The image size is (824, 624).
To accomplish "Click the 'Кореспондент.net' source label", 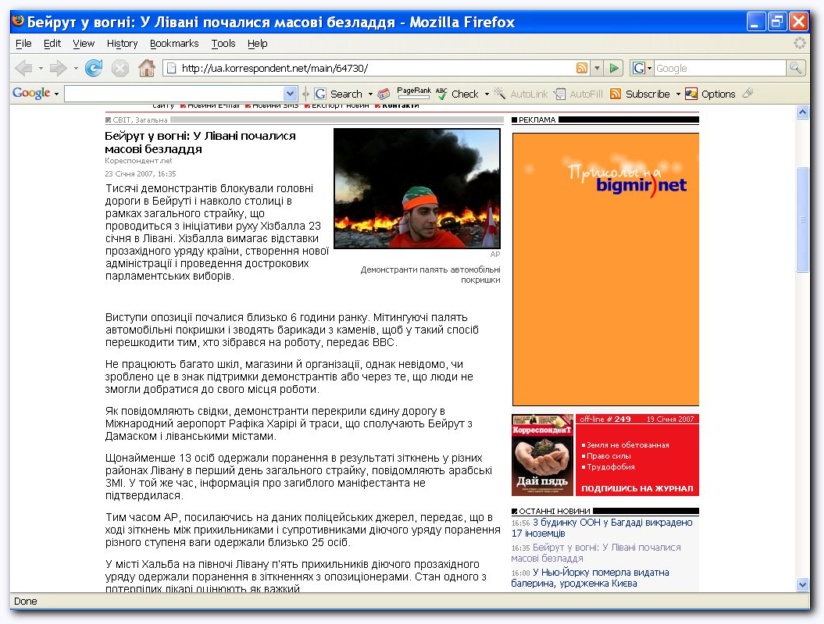I will click(138, 161).
